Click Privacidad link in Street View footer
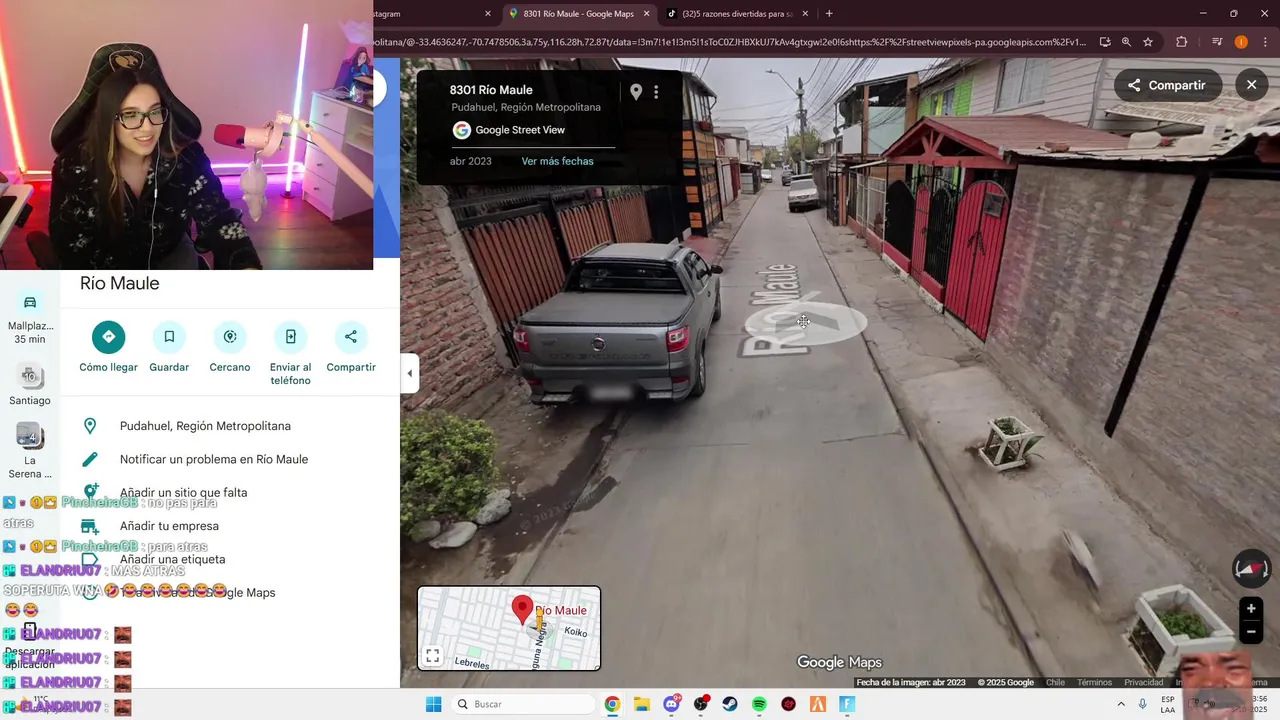The image size is (1280, 720). pyautogui.click(x=1143, y=682)
